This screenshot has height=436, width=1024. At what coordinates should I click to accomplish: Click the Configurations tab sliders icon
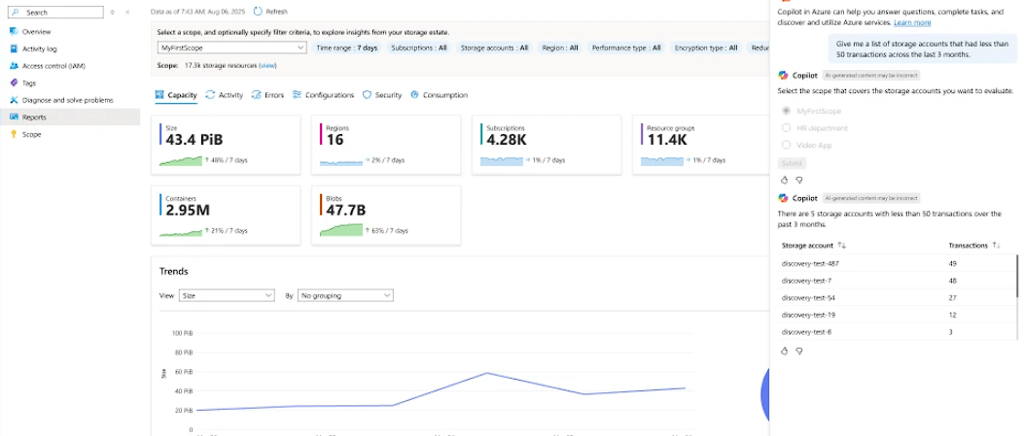tap(297, 95)
